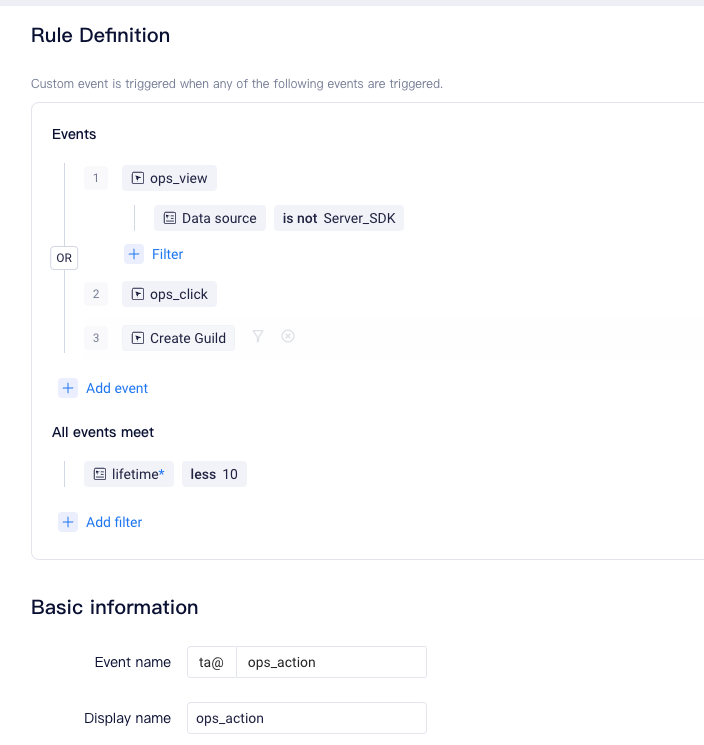
Task: Click the property icon in lifetime chip
Action: 100,474
